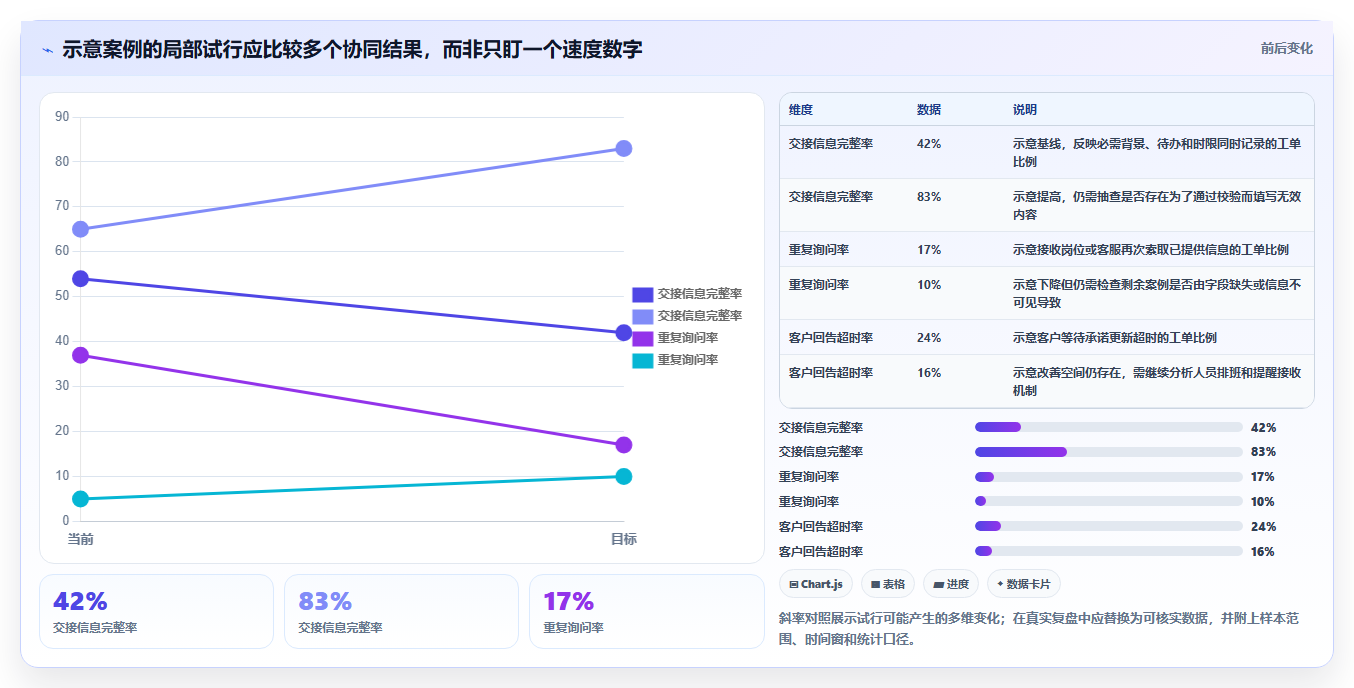Screen dimensions: 1354x688
Task: Click the 数据 table column header
Action: 929,109
